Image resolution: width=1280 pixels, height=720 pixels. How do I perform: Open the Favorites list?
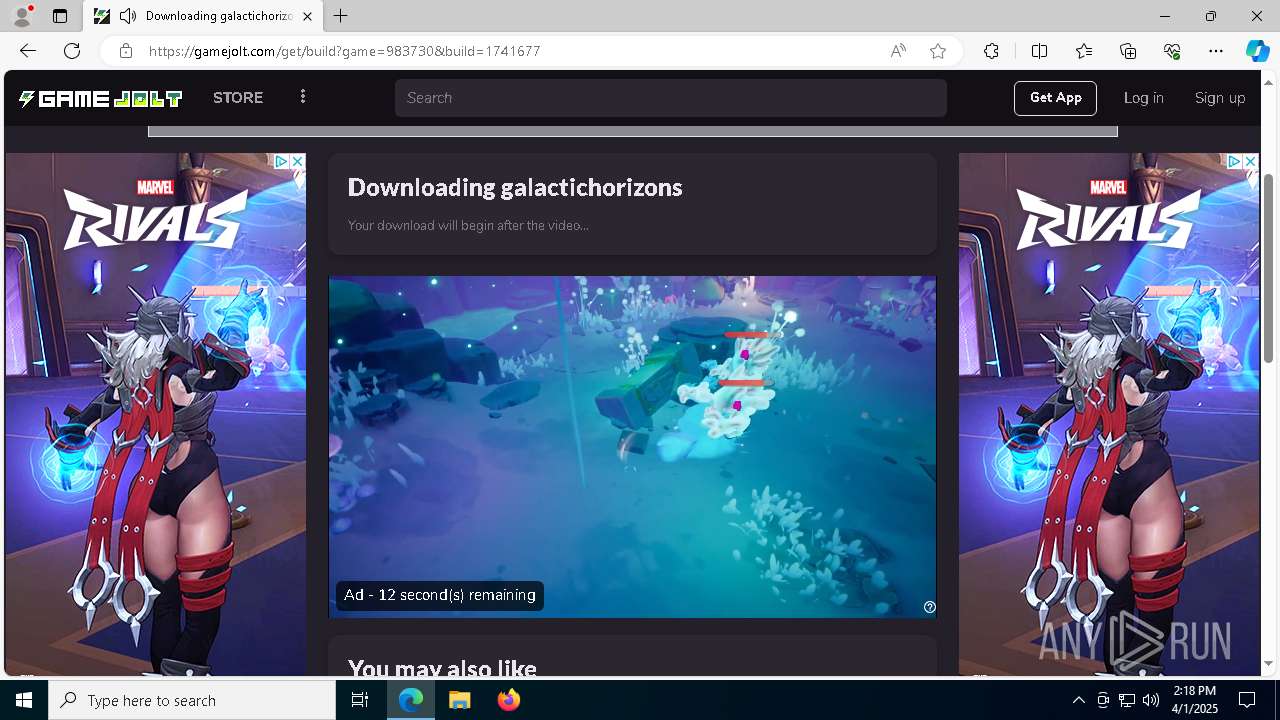coord(1084,51)
